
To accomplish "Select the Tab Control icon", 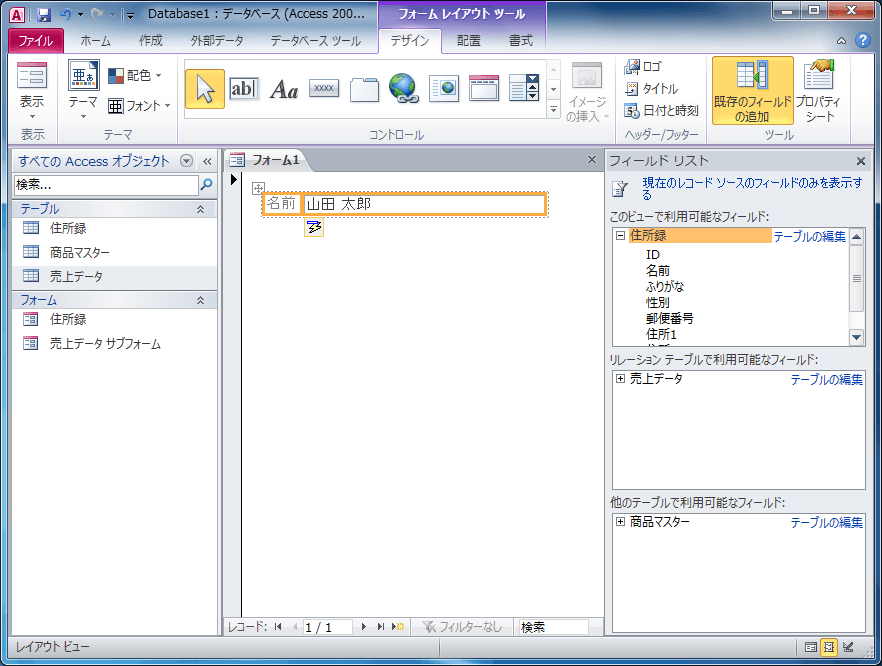I will (x=364, y=89).
